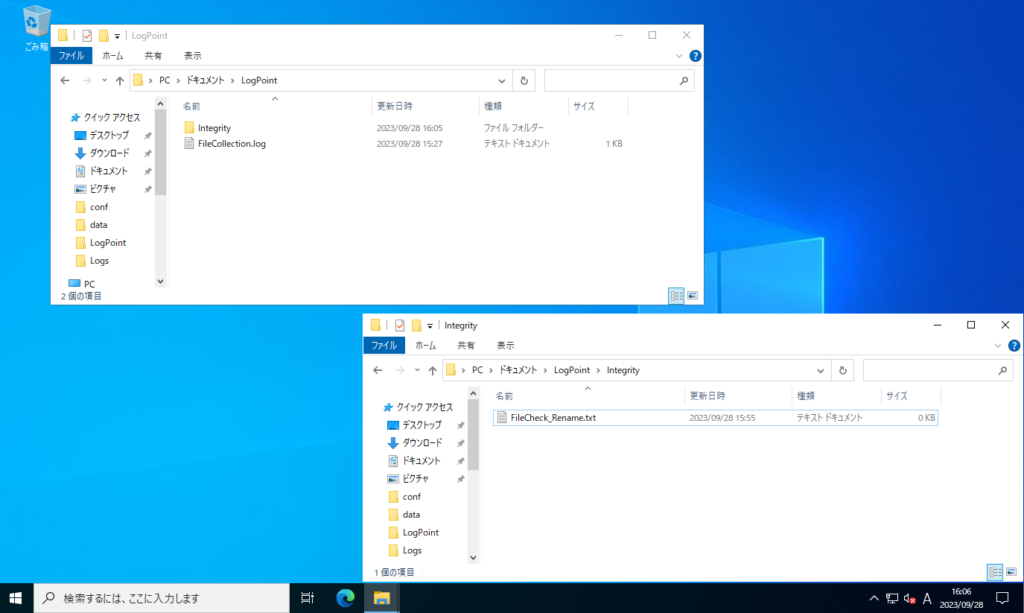
Task: Click Properties icon in LogPoint window title bar
Action: coord(87,35)
